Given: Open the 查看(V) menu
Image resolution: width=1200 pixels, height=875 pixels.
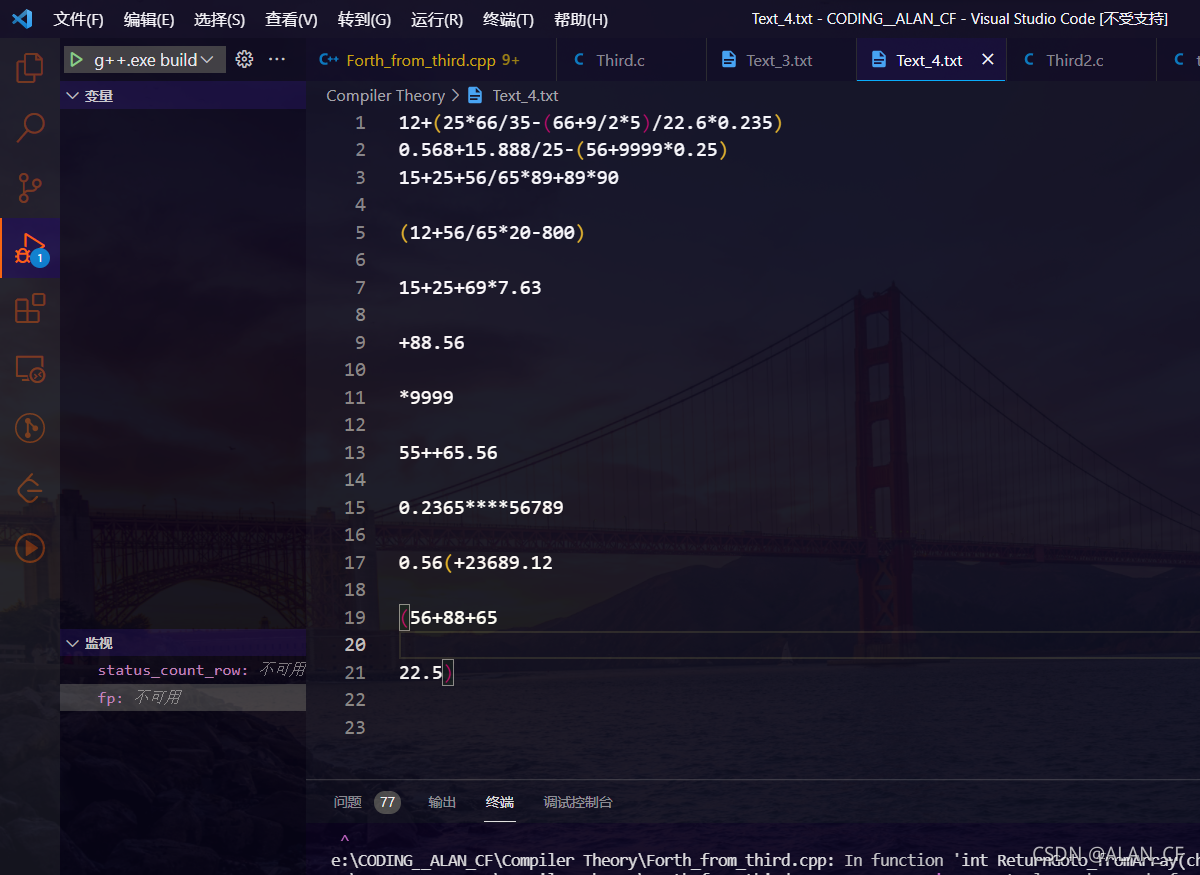Looking at the screenshot, I should coord(291,20).
